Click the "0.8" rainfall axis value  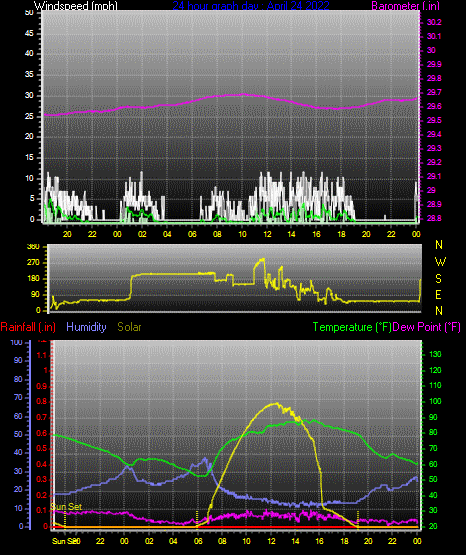pyautogui.click(x=42, y=401)
